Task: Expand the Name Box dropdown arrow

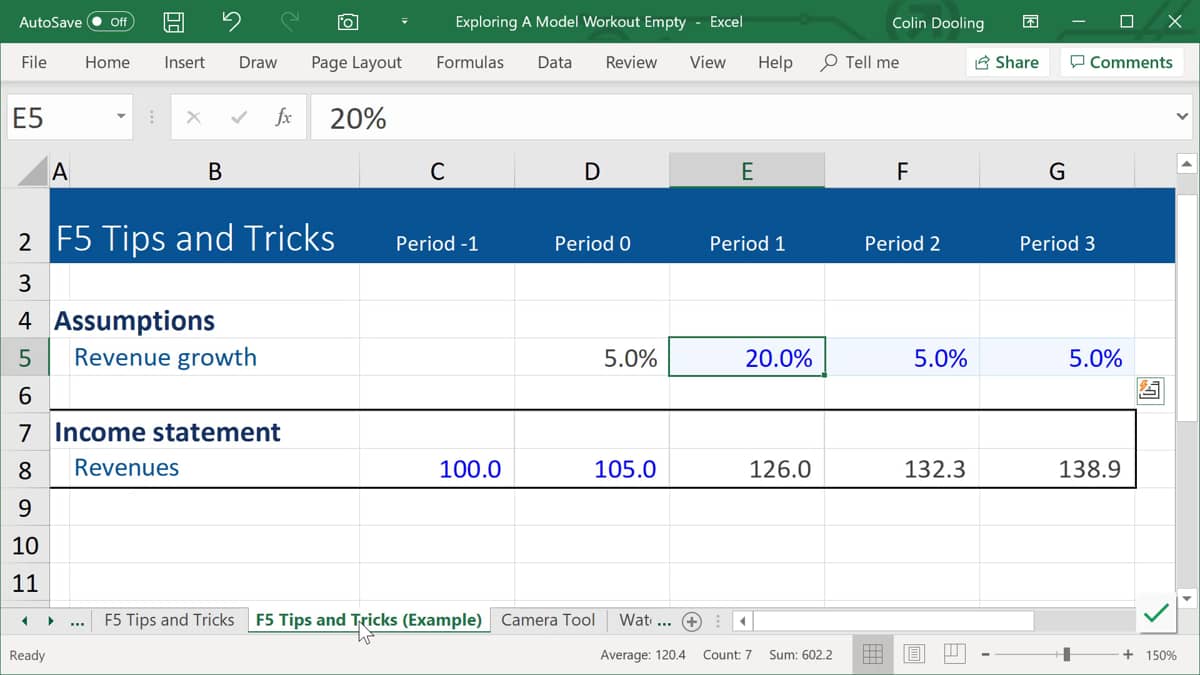Action: [121, 118]
